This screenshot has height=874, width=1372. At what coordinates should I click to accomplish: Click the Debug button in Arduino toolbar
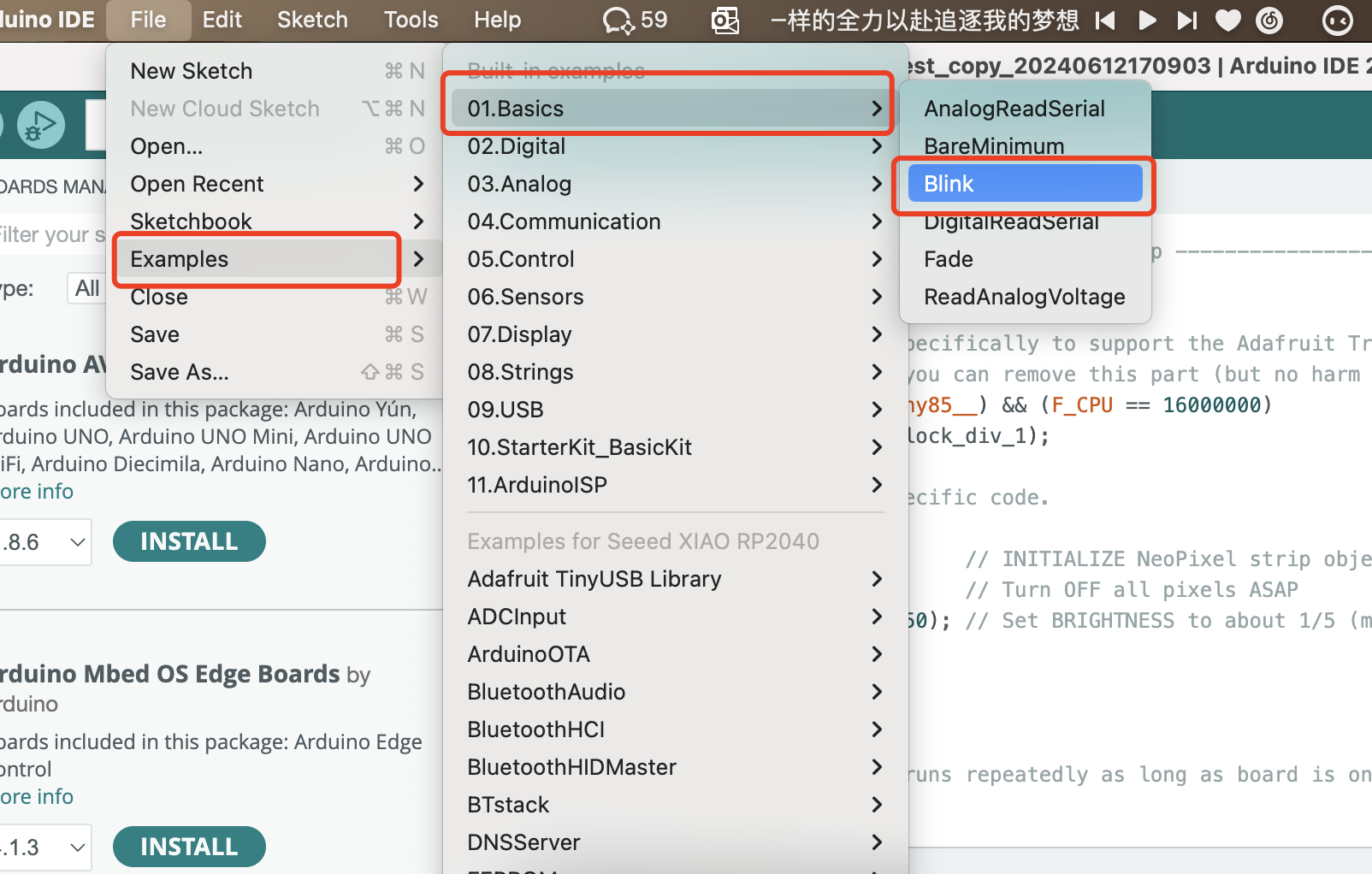coord(40,125)
